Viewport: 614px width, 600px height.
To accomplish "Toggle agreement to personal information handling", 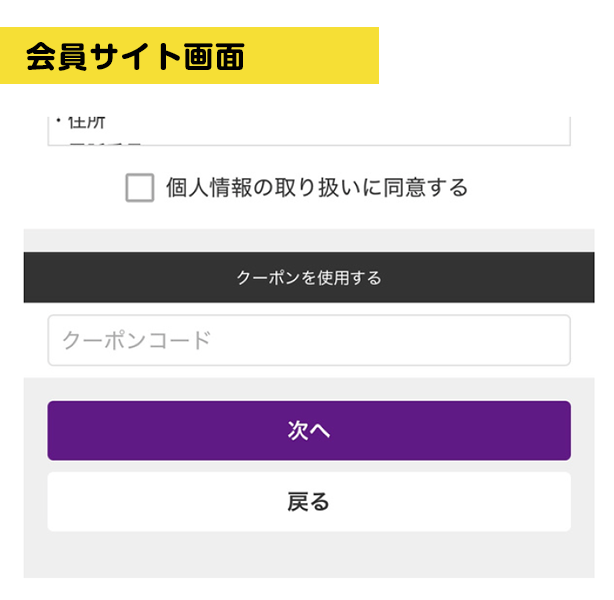I will [x=140, y=187].
